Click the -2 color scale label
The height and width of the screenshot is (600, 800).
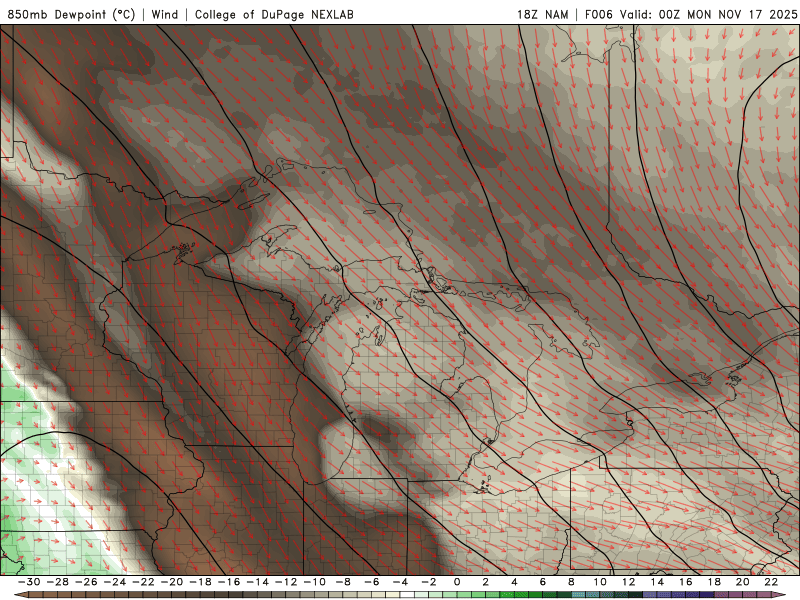429,582
